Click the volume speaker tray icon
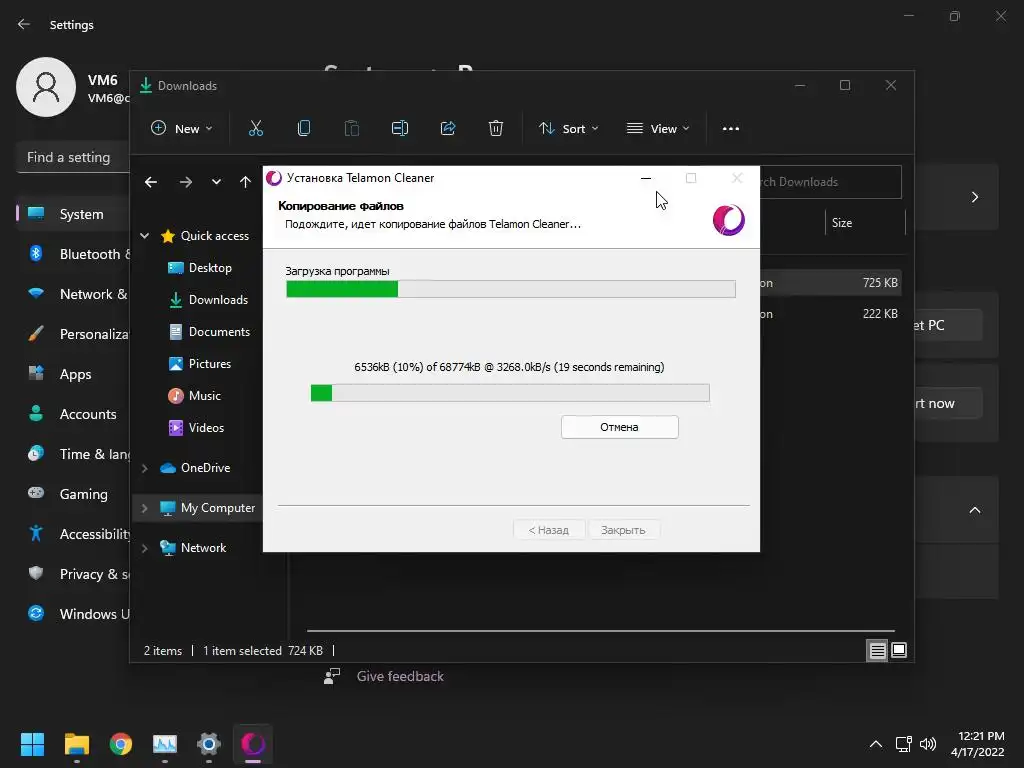 pyautogui.click(x=928, y=744)
